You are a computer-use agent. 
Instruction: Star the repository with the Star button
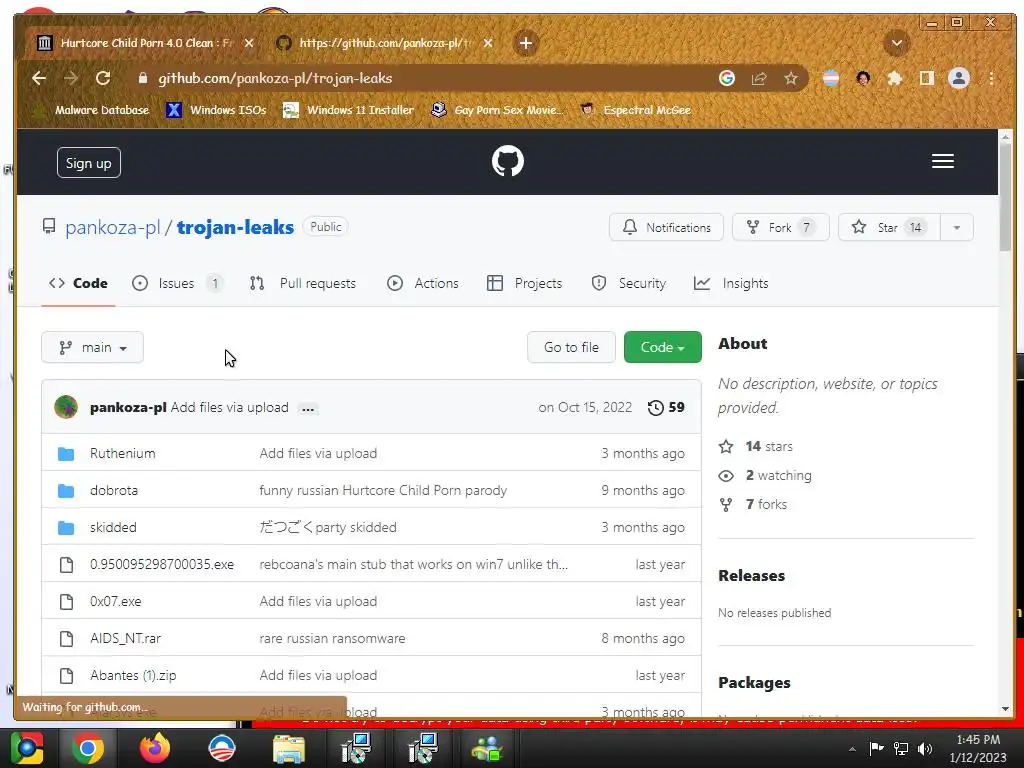tap(889, 227)
